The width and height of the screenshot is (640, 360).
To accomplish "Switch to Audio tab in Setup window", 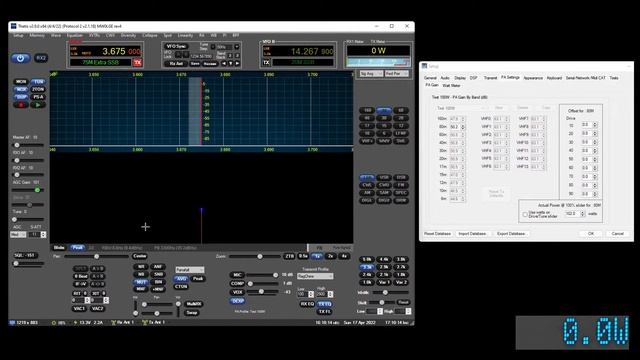I will (445, 78).
